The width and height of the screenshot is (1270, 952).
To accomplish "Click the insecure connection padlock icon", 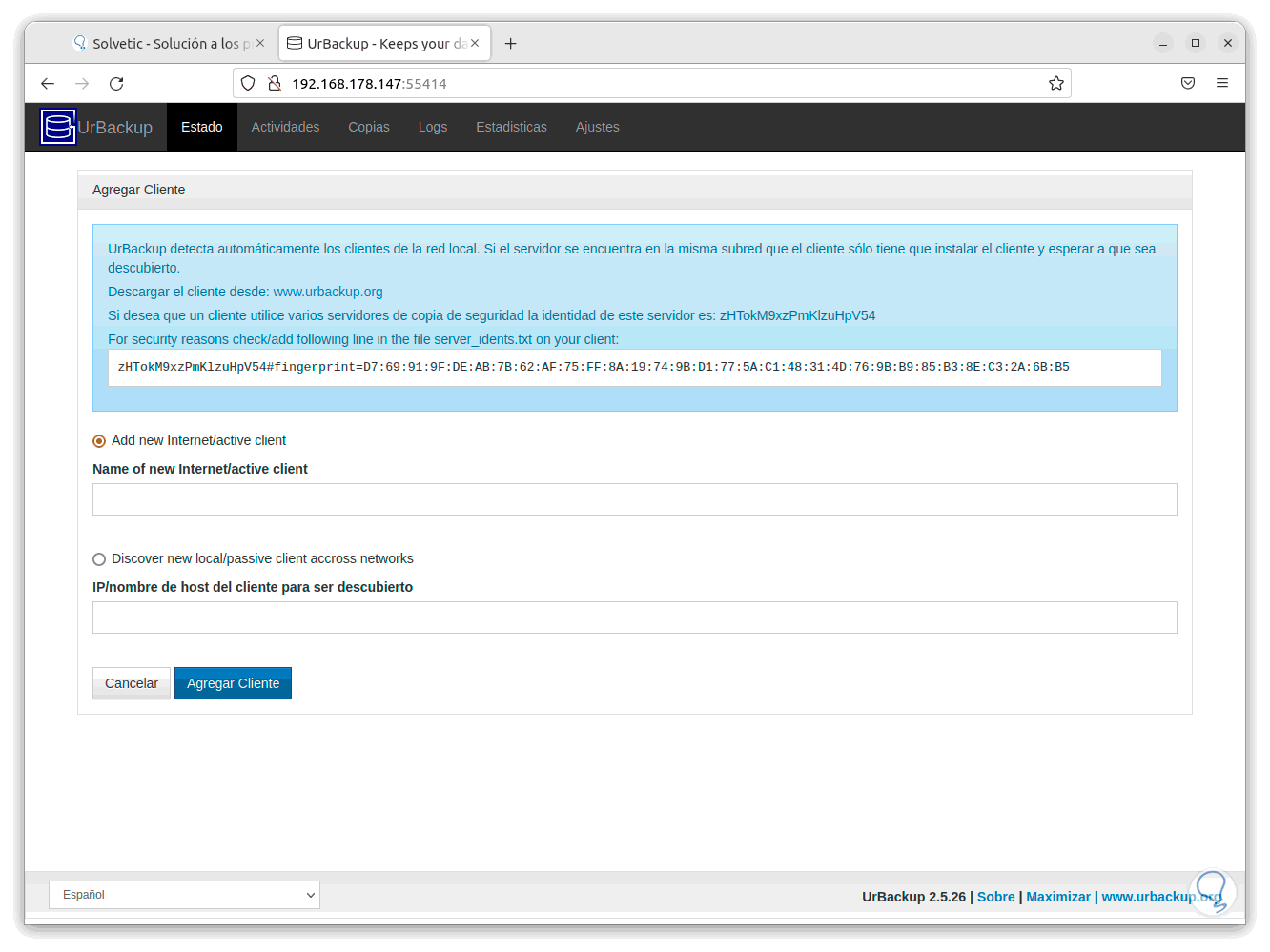I will coord(275,83).
